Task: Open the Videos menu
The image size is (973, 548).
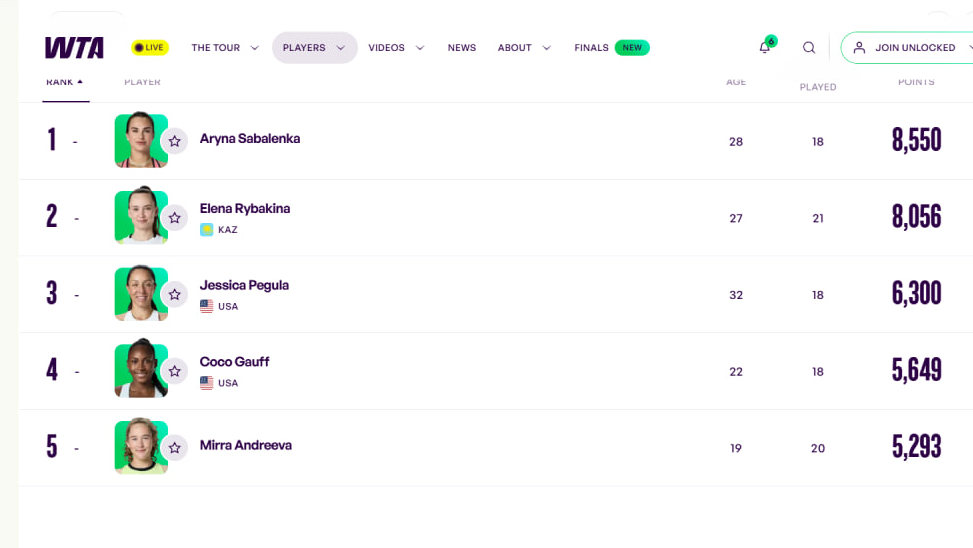Action: 386,48
